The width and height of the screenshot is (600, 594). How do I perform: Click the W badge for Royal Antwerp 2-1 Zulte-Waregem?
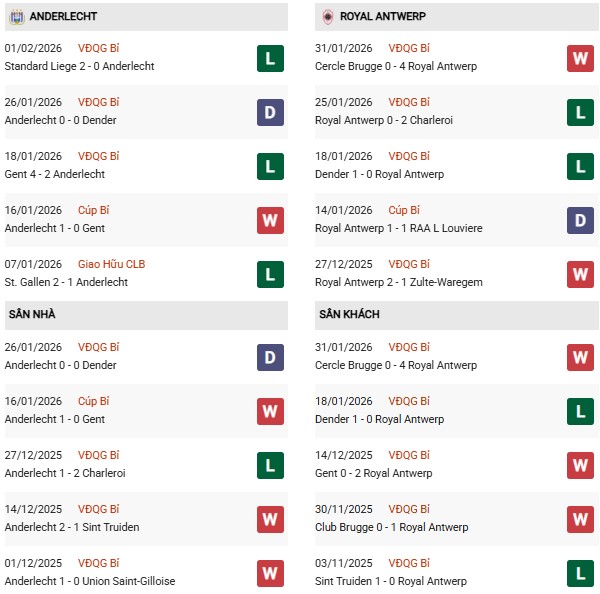point(580,274)
